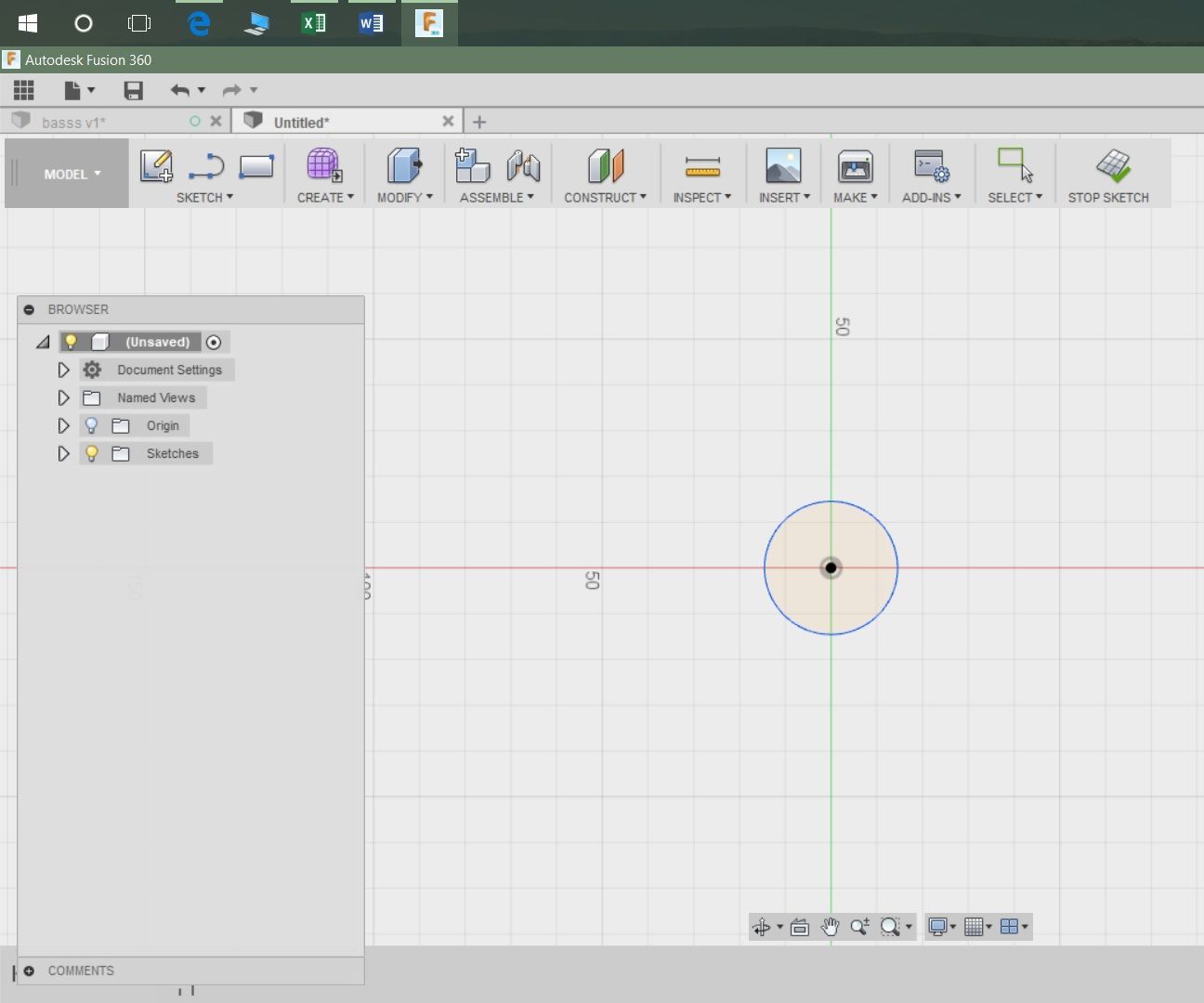
Task: Open the Windows Start menu
Action: point(27,23)
